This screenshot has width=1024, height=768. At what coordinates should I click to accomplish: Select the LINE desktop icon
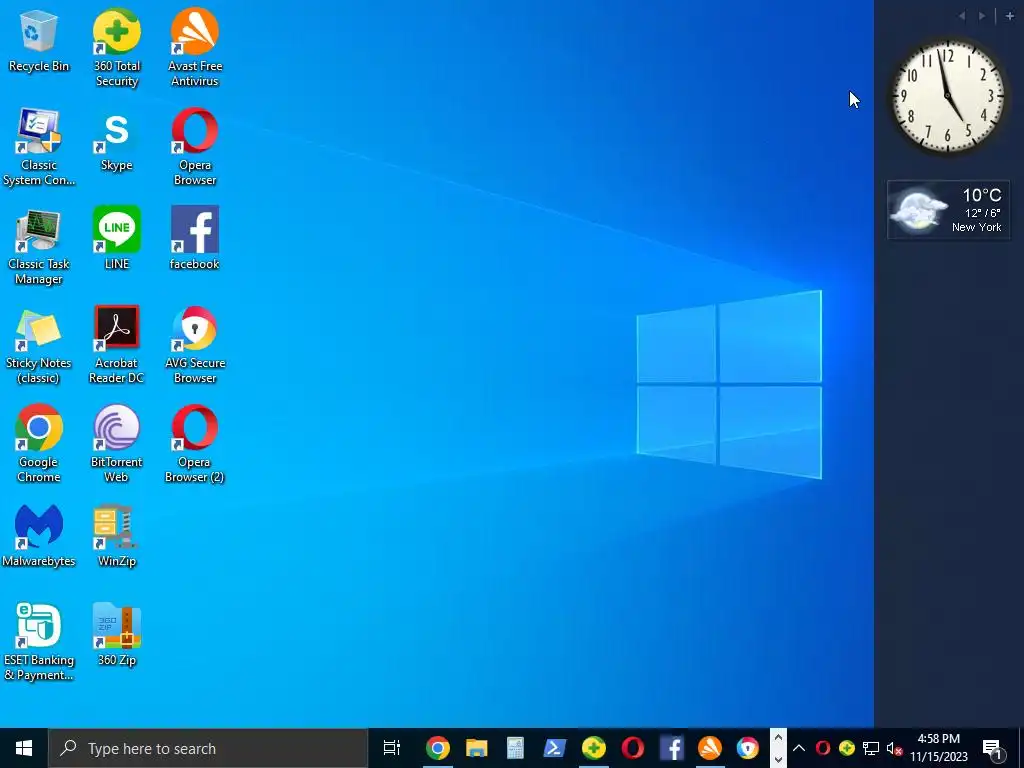pos(116,238)
